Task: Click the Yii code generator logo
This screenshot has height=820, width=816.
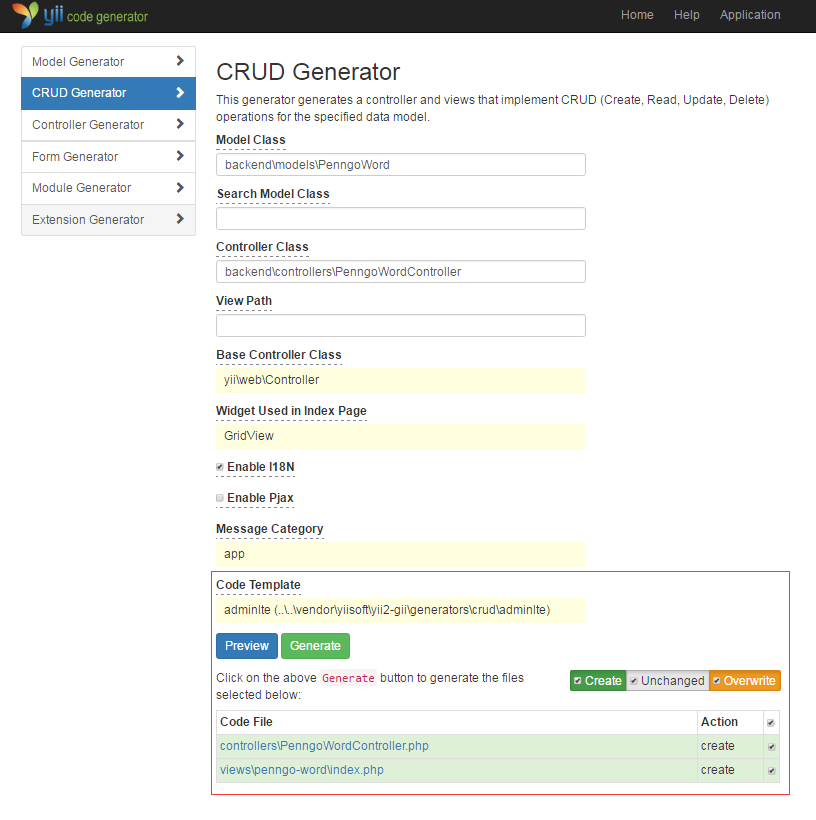Action: coord(80,15)
